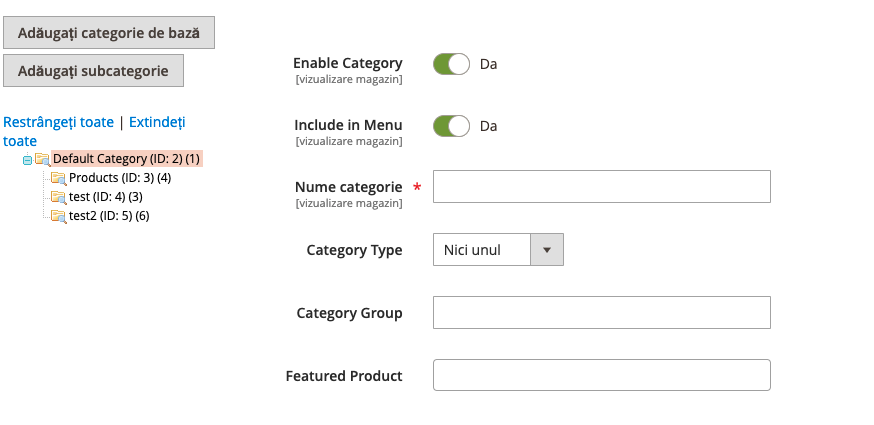The width and height of the screenshot is (874, 425).
Task: Click the Featured Product label
Action: click(344, 376)
